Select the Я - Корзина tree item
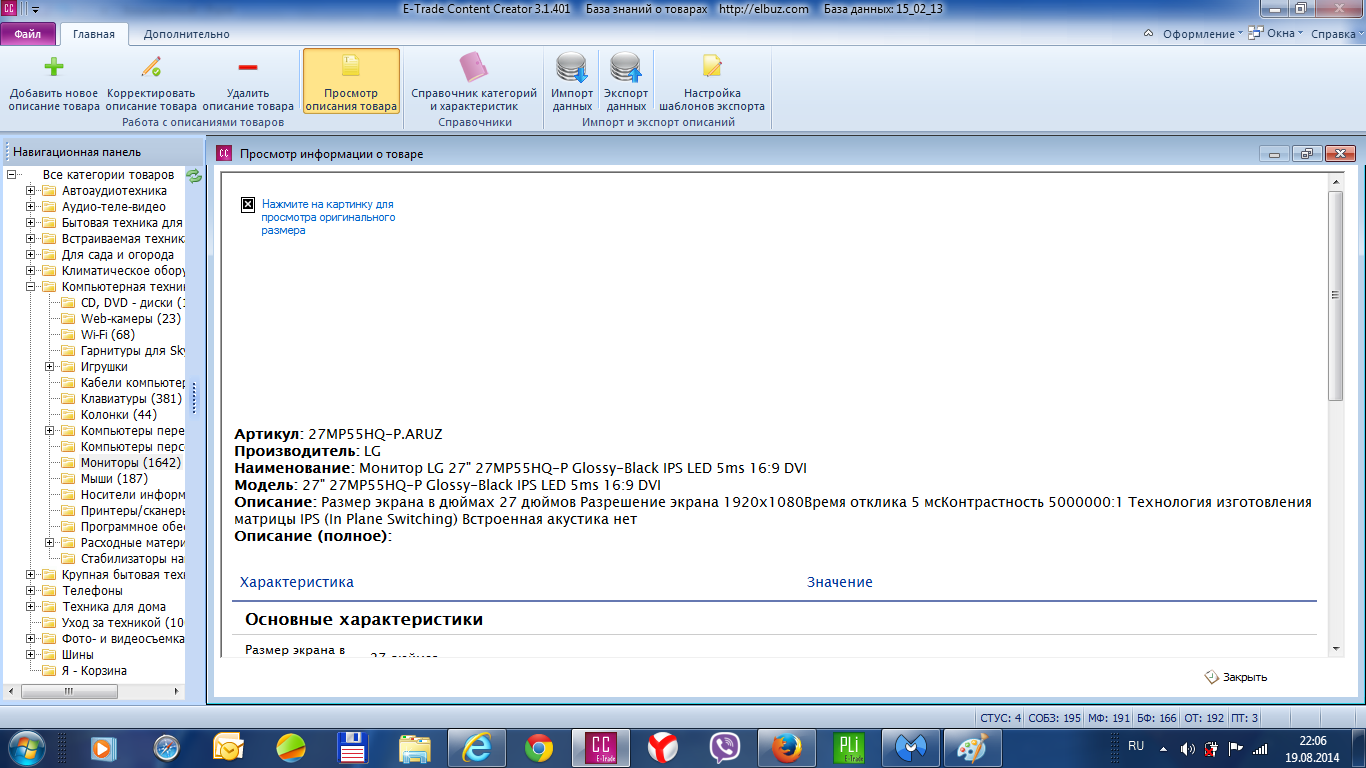1366x768 pixels. click(x=94, y=671)
